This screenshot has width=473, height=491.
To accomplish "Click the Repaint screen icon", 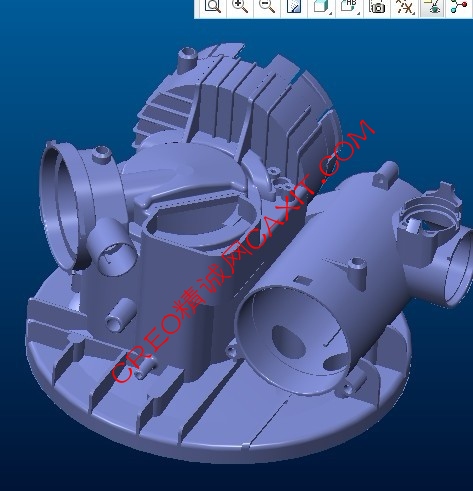I will (294, 6).
